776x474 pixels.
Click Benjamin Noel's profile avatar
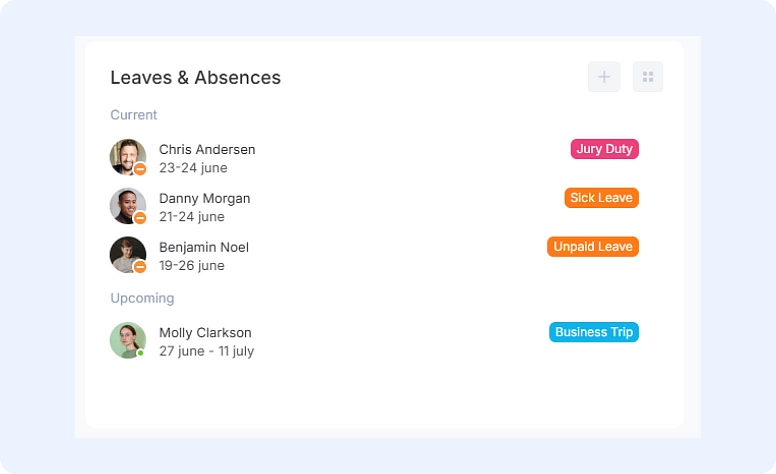tap(126, 253)
